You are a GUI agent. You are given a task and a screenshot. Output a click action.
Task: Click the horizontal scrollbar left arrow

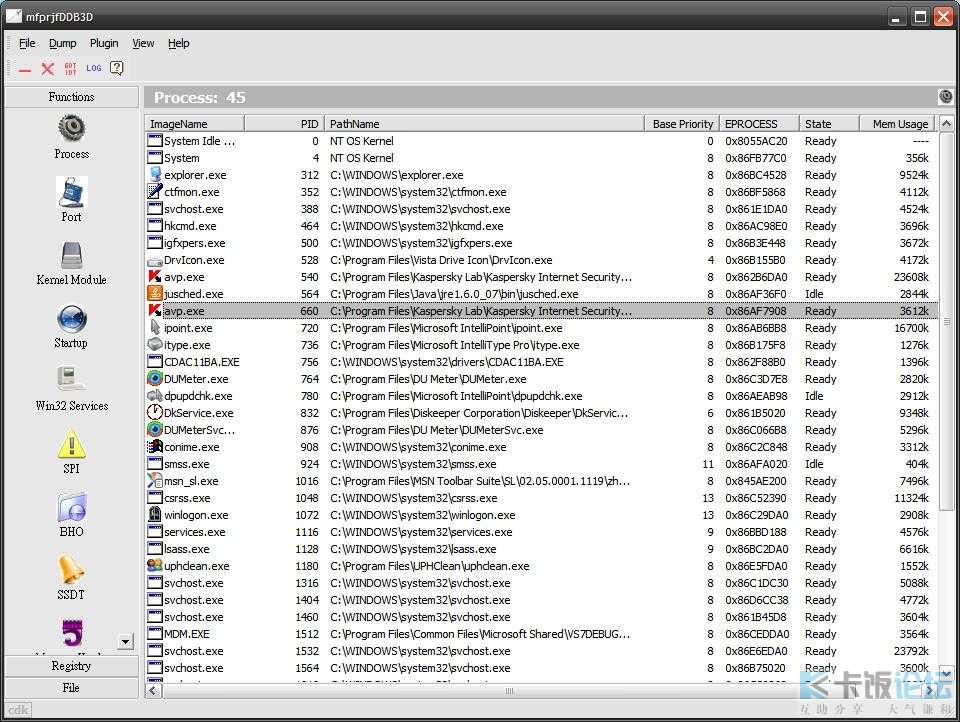[153, 691]
